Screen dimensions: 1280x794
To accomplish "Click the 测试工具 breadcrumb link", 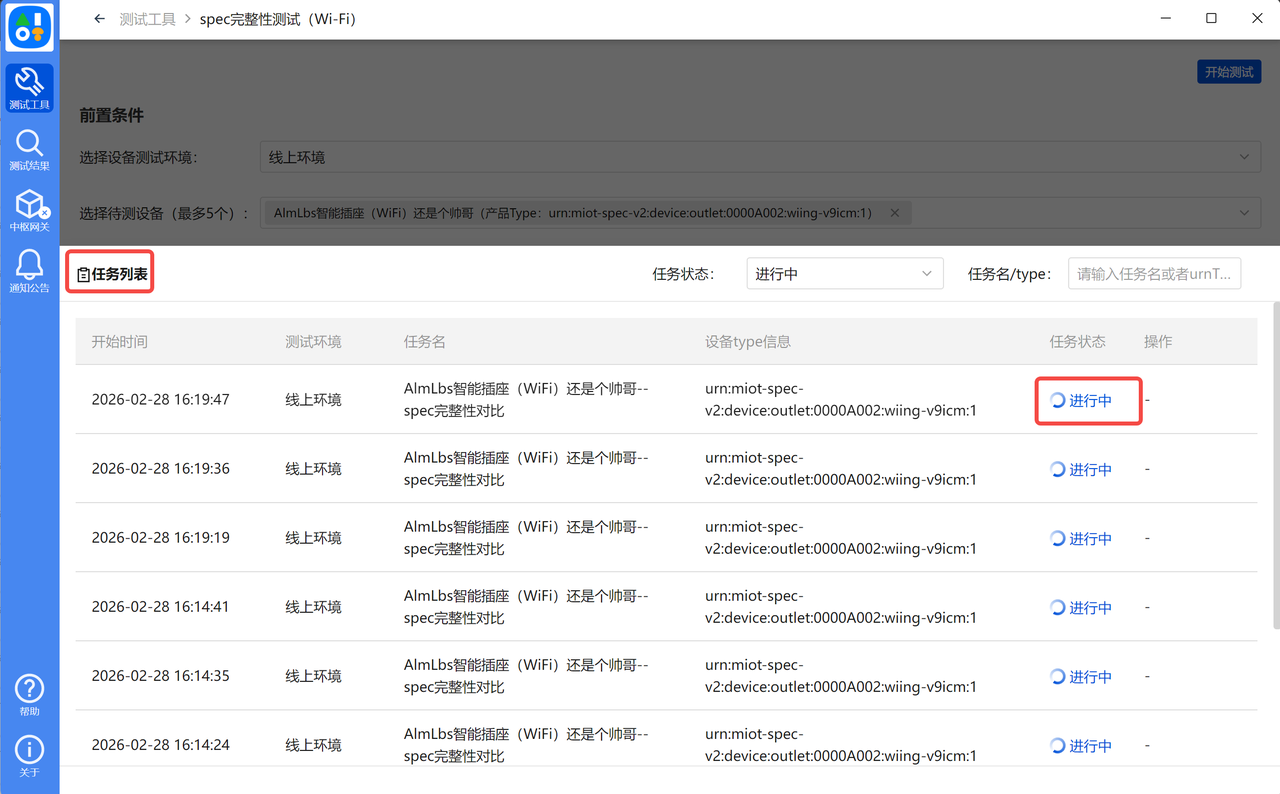I will pyautogui.click(x=147, y=19).
